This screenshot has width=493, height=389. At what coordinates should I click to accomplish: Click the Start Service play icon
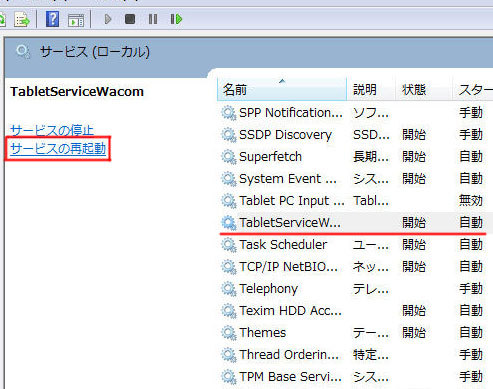(x=108, y=19)
